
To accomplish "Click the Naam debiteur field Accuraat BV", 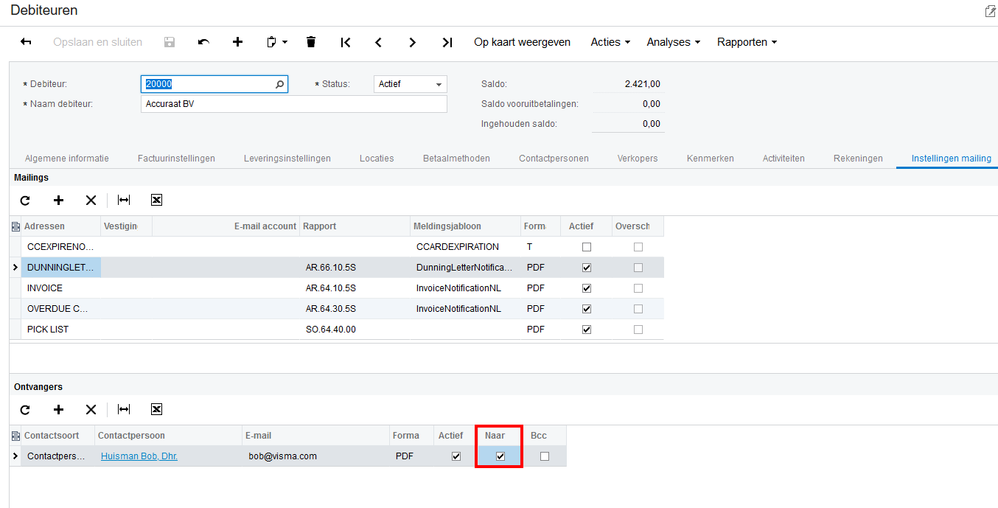I will click(x=294, y=104).
